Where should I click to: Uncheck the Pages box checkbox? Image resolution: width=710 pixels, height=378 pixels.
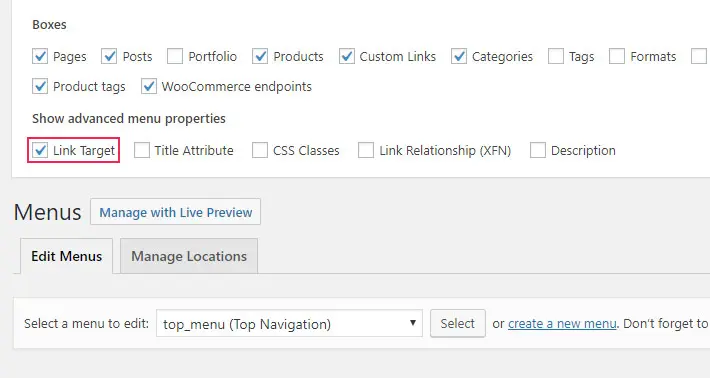pos(40,56)
